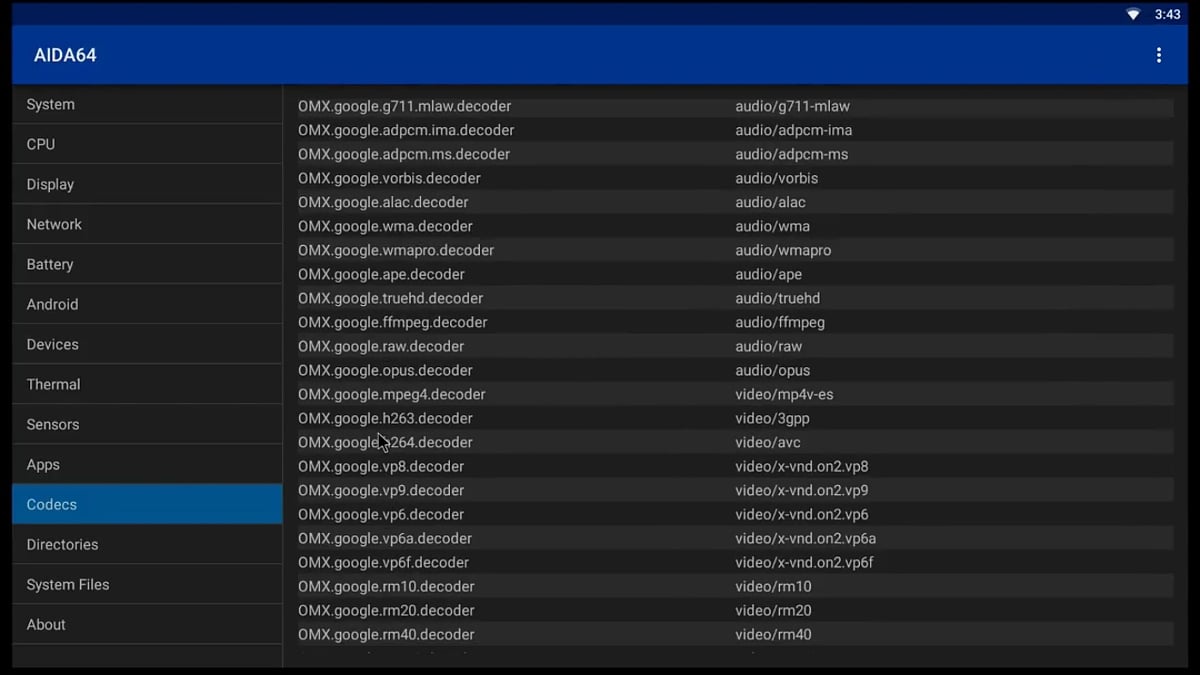Click the video/x-vnd.on2.vp6f value

click(x=805, y=562)
